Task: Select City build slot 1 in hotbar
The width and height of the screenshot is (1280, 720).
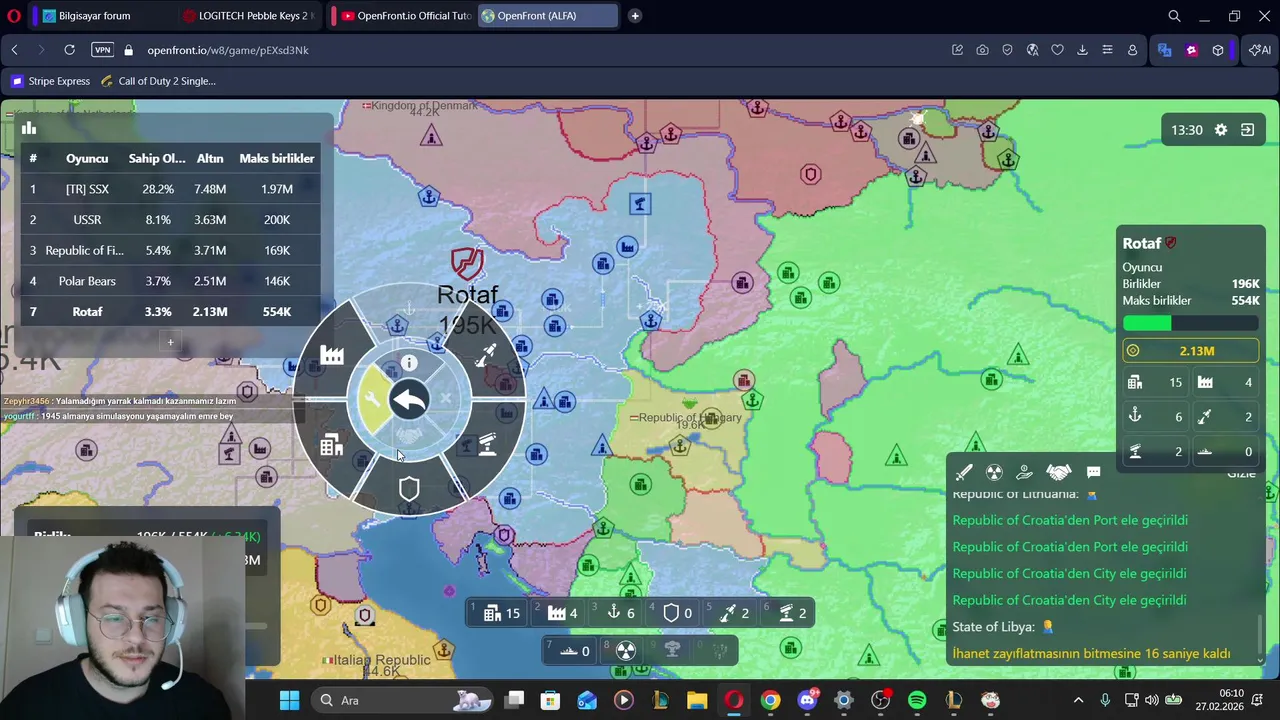Action: (x=500, y=613)
